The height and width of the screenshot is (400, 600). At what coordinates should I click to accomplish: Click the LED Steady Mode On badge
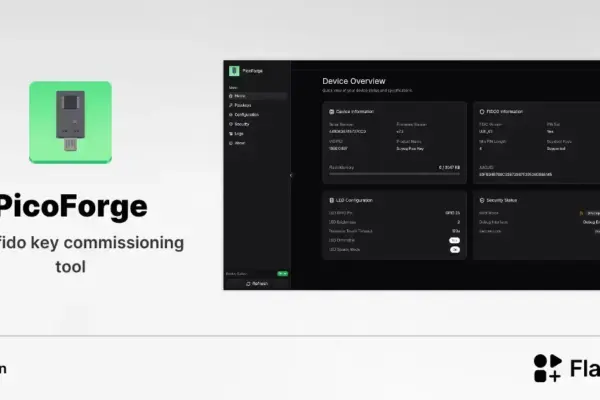point(455,250)
